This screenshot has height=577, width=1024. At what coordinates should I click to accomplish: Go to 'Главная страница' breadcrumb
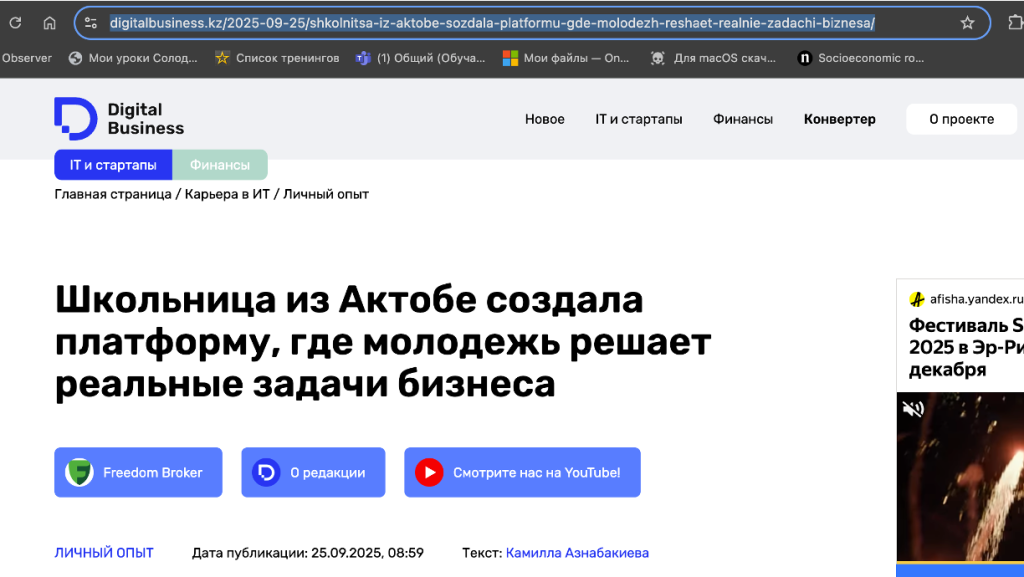(113, 194)
